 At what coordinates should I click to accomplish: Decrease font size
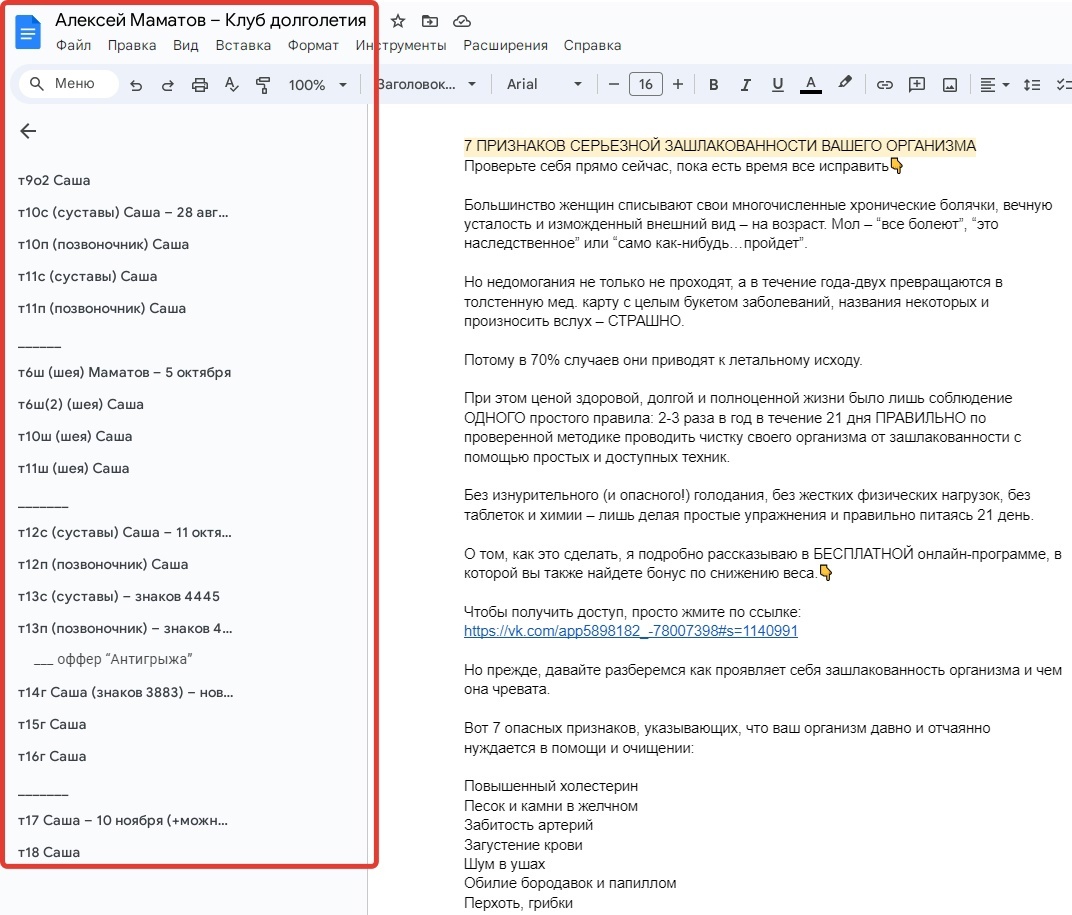coord(613,84)
